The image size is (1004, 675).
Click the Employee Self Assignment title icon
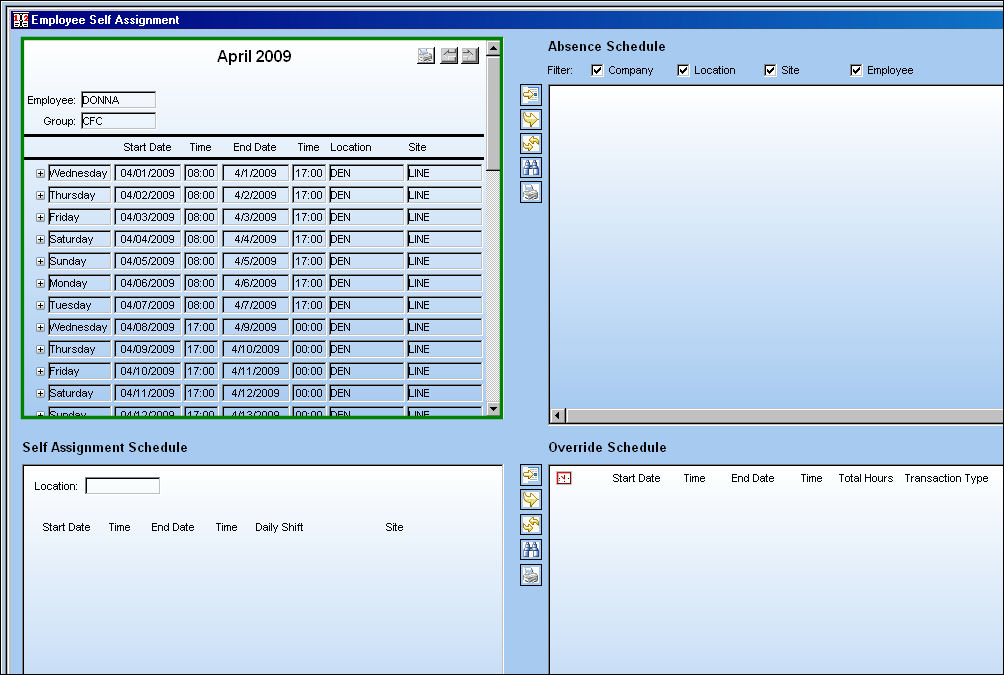20,20
